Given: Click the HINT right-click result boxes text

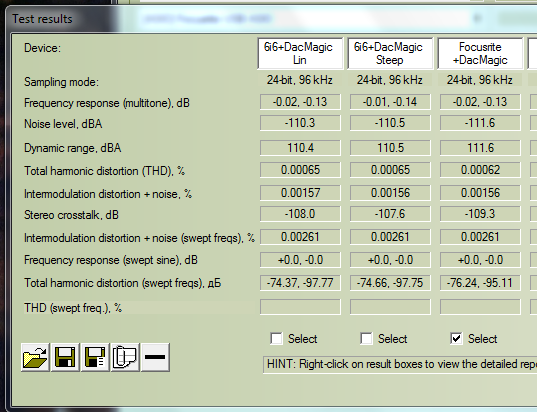Looking at the screenshot, I should pos(400,364).
